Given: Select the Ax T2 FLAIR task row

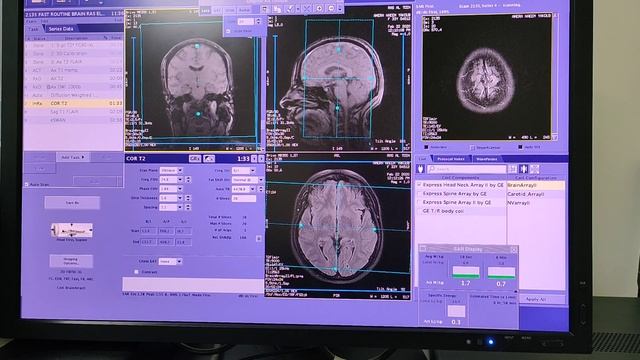Looking at the screenshot, I should point(73,62).
